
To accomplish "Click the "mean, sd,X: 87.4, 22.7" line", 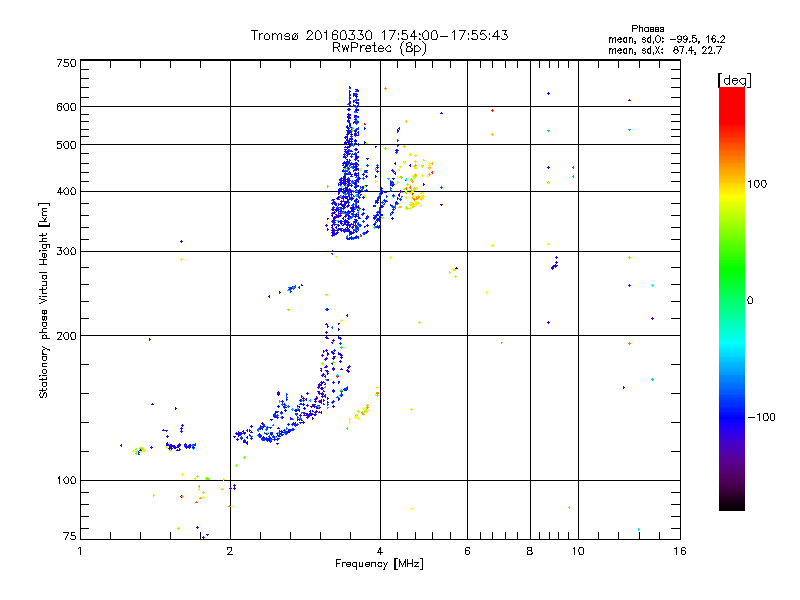I will (x=665, y=50).
